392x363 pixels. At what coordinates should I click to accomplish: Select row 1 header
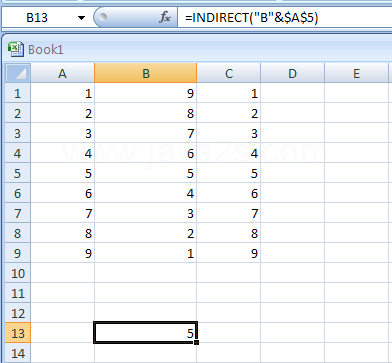click(18, 93)
